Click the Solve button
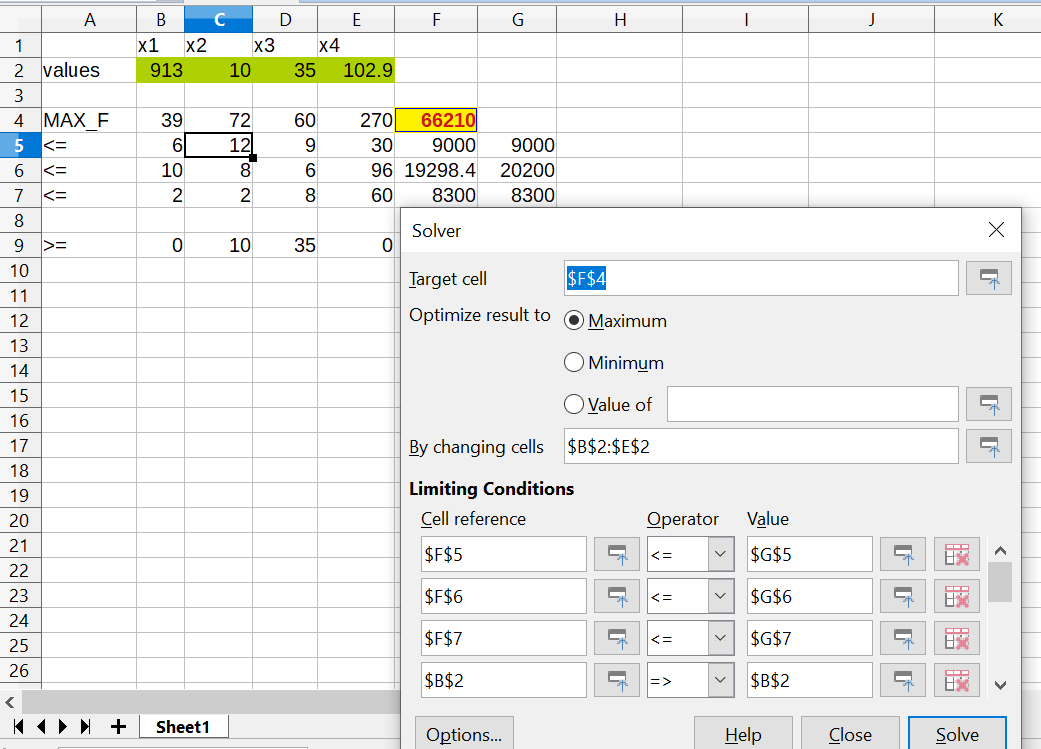Viewport: 1041px width, 749px height. 957,734
